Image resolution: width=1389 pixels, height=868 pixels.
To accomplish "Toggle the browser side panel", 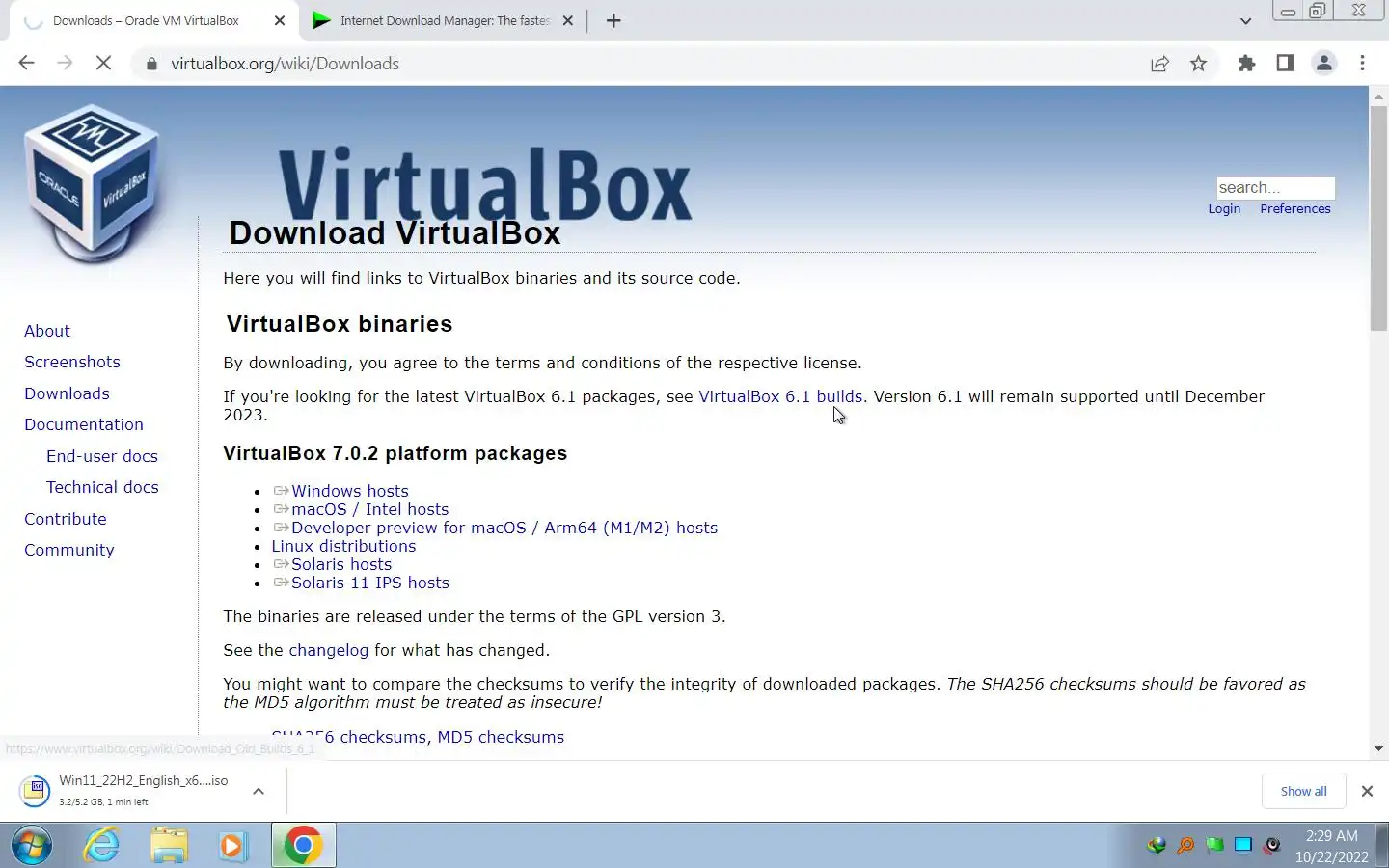I will 1285,64.
